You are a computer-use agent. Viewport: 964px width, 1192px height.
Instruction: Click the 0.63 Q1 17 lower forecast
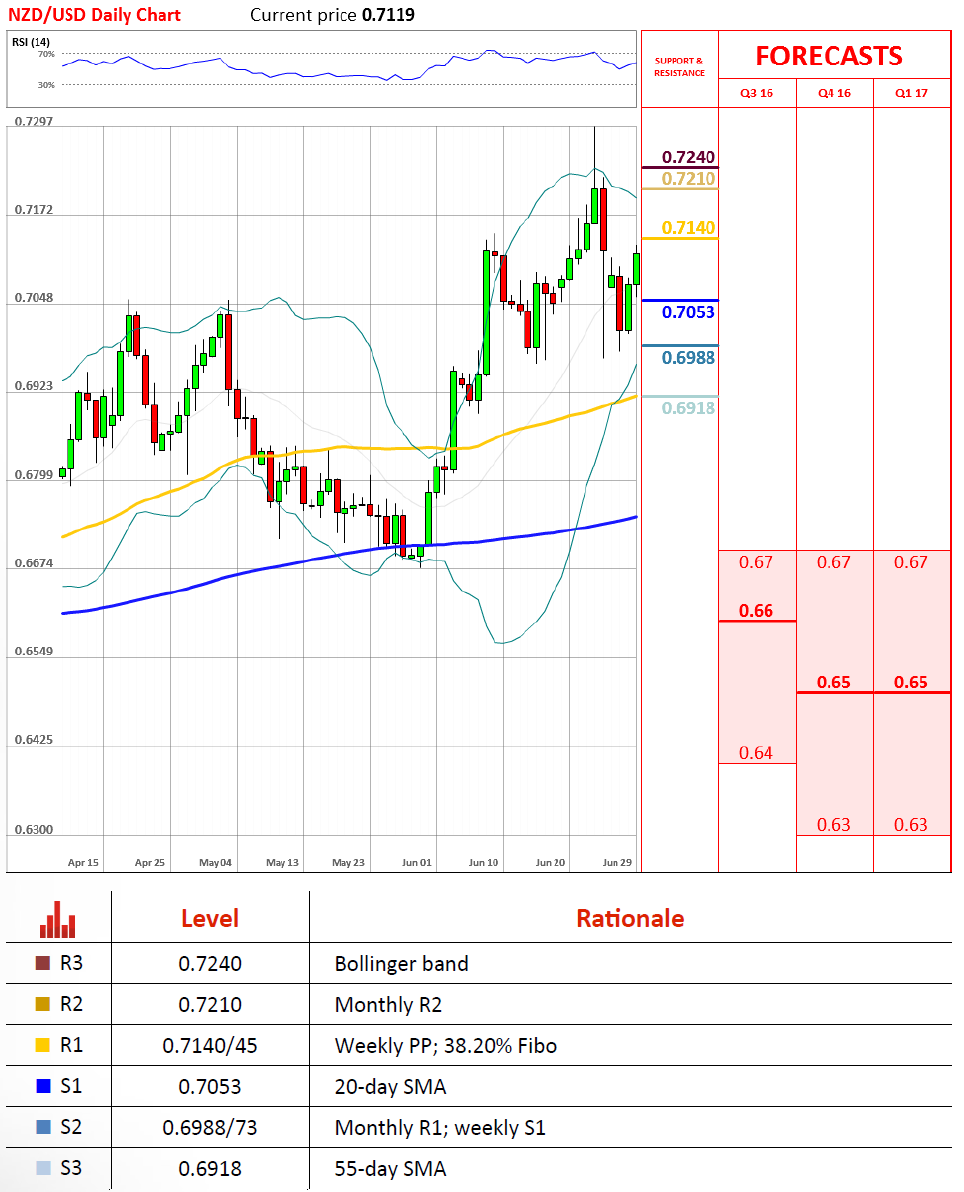click(911, 826)
